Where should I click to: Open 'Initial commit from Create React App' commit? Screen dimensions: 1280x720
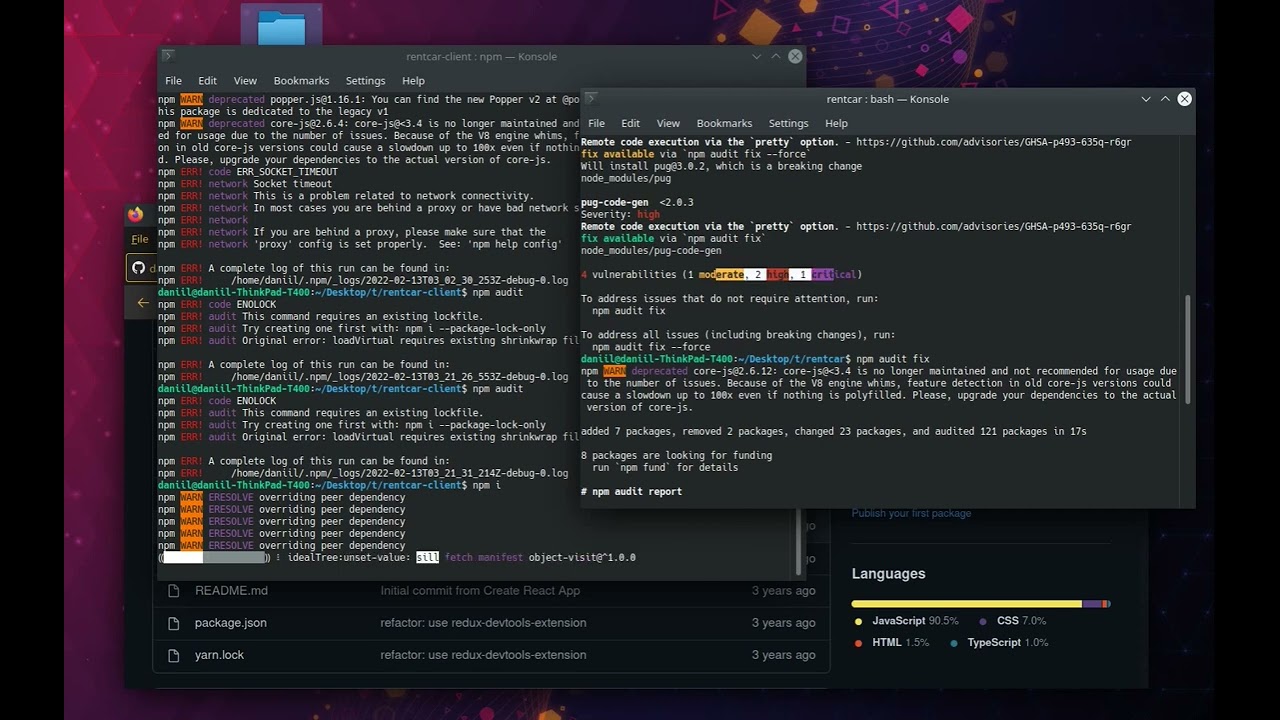[480, 591]
